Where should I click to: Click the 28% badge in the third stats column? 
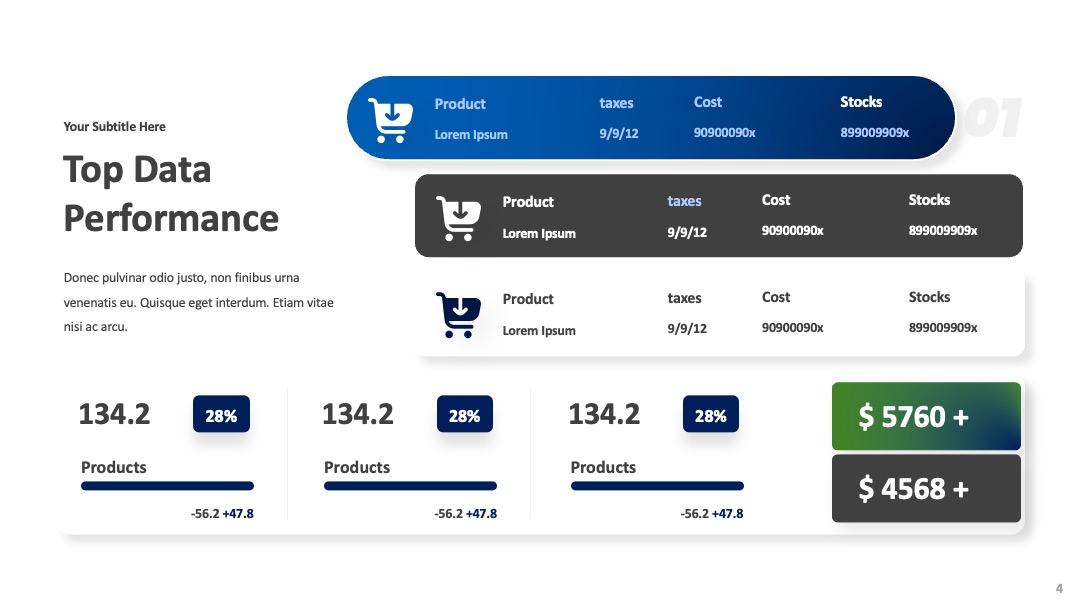tap(711, 414)
